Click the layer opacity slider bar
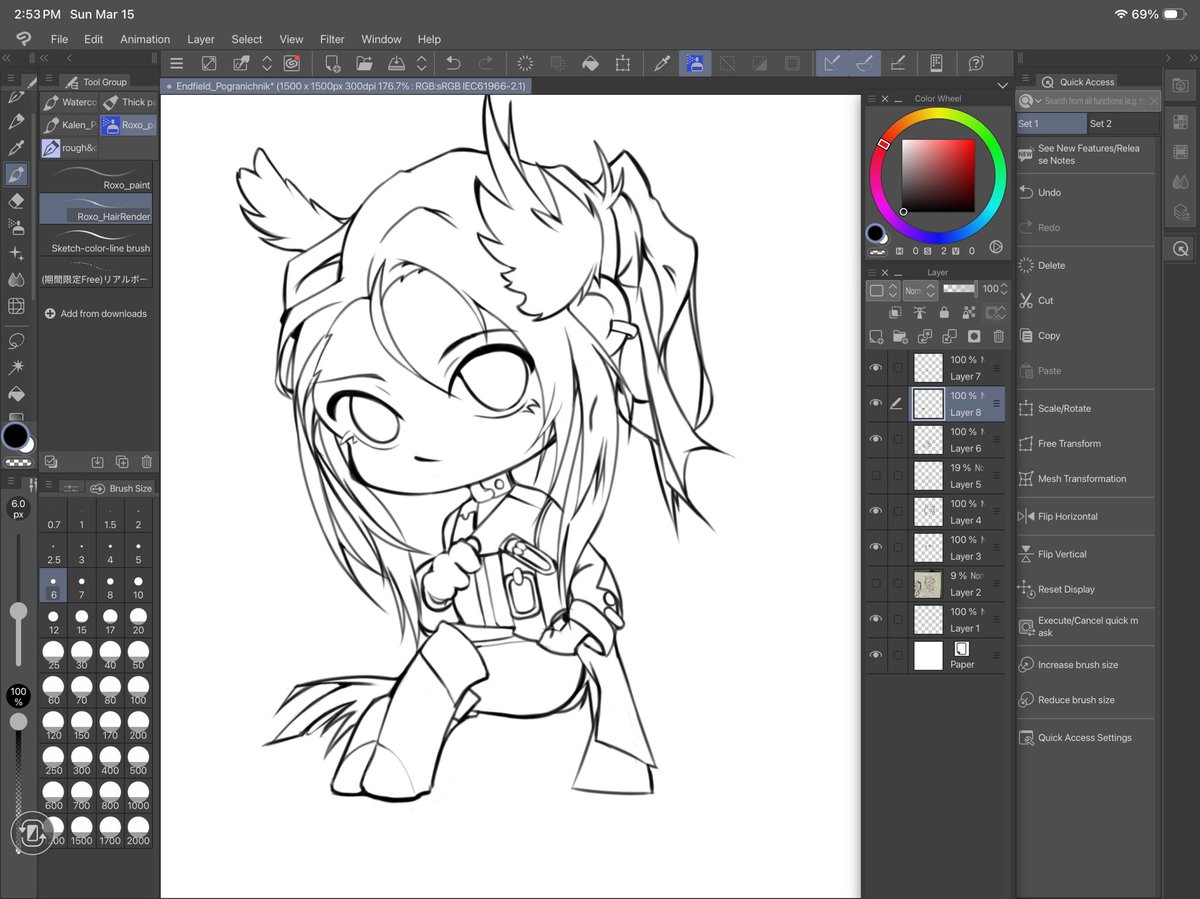Image resolution: width=1200 pixels, height=899 pixels. 960,289
